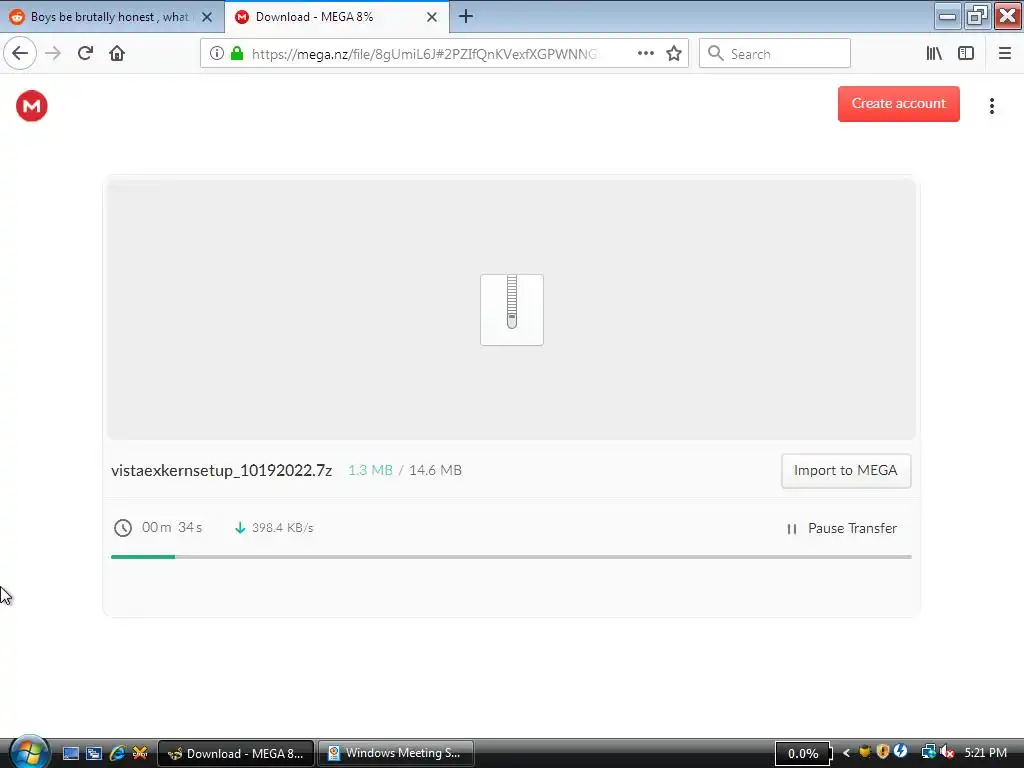1024x768 pixels.
Task: Click the search magnifier icon
Action: click(x=716, y=54)
